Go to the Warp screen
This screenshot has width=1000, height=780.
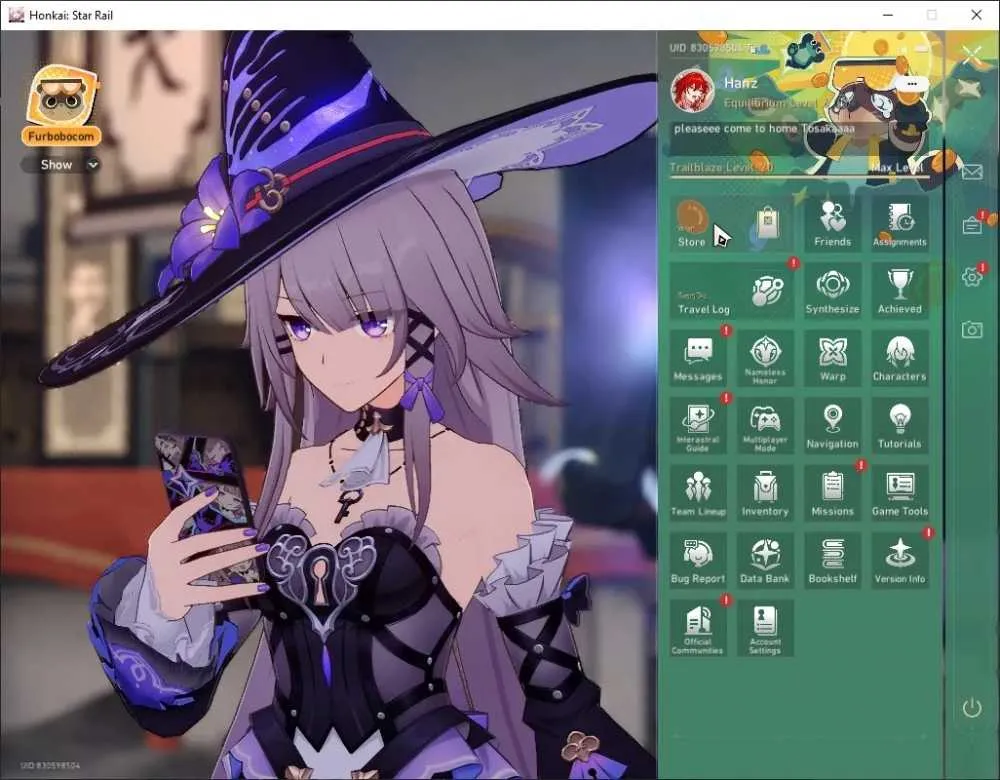[832, 358]
